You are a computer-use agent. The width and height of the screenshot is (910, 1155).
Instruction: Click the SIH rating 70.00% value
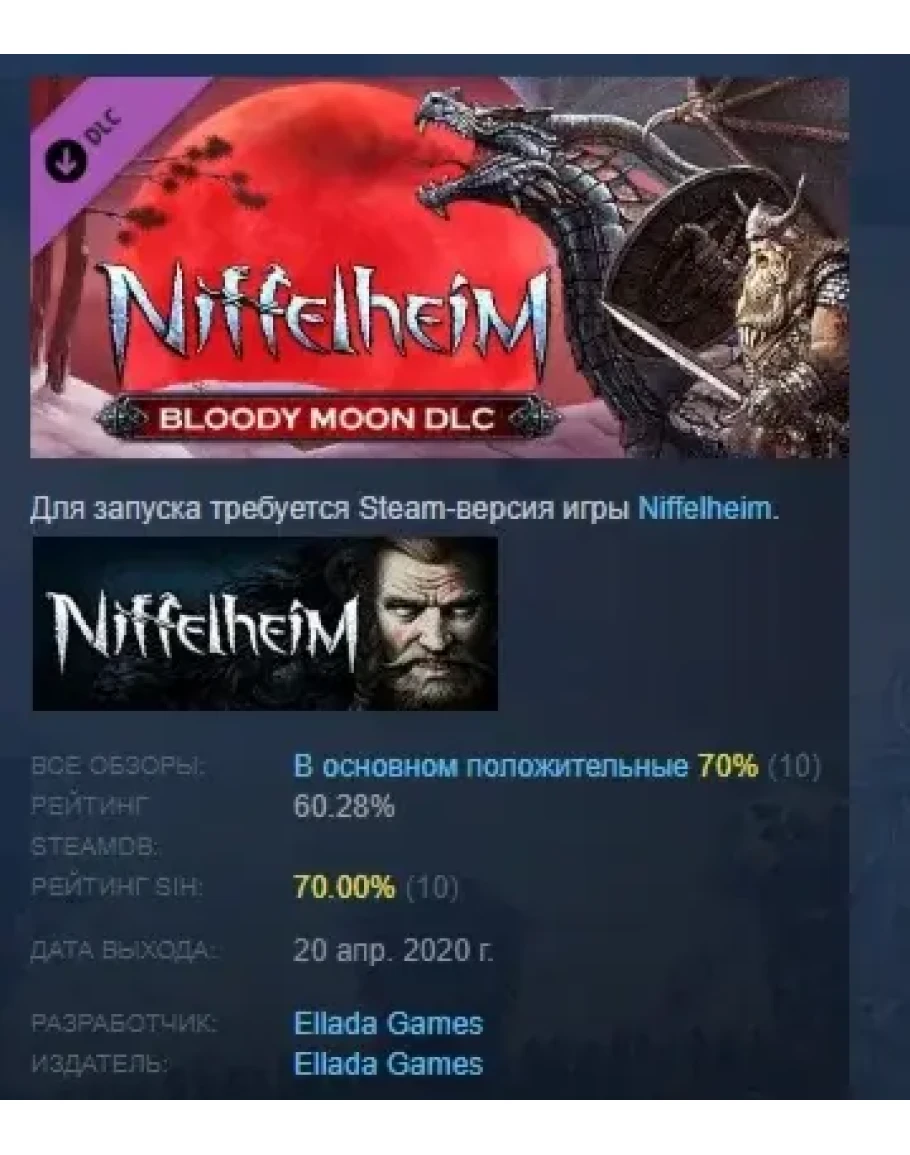pyautogui.click(x=344, y=887)
